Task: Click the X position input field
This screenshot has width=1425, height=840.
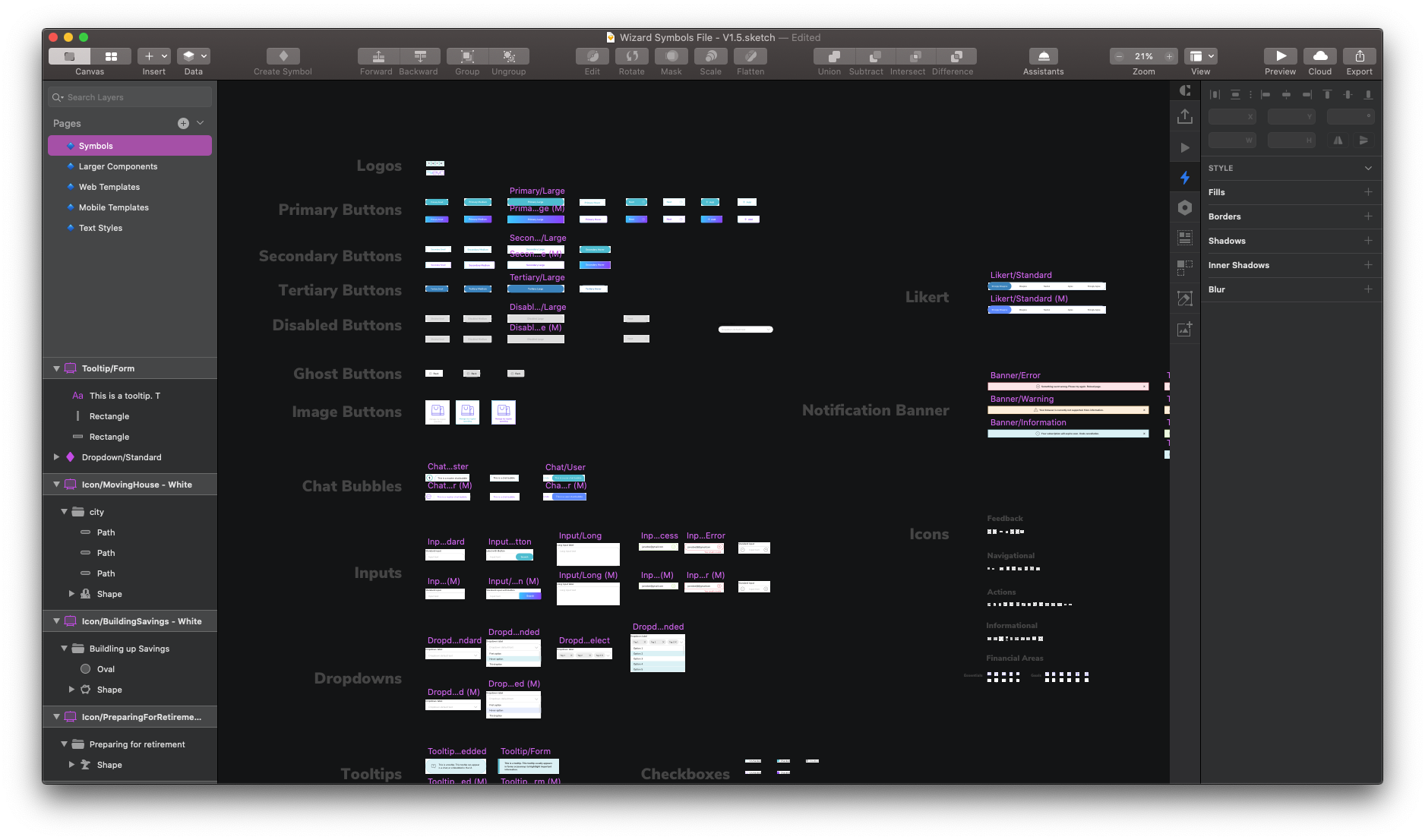Action: [1232, 116]
